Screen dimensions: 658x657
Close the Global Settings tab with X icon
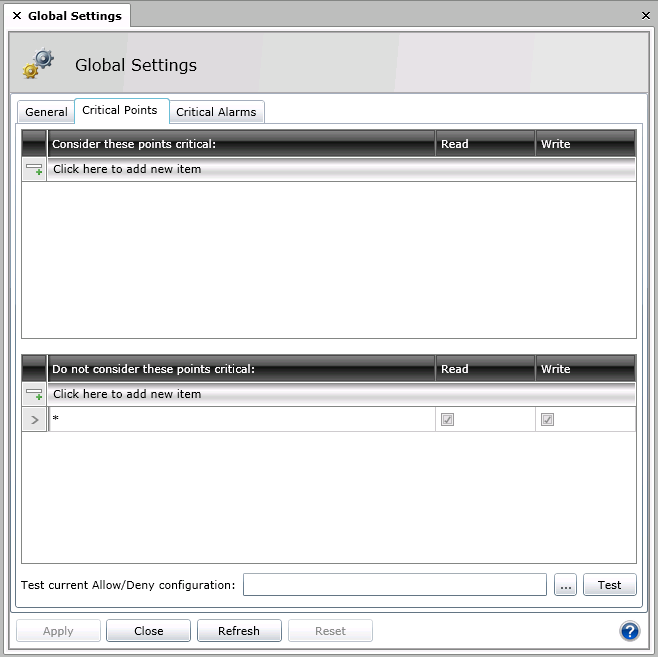tap(16, 16)
